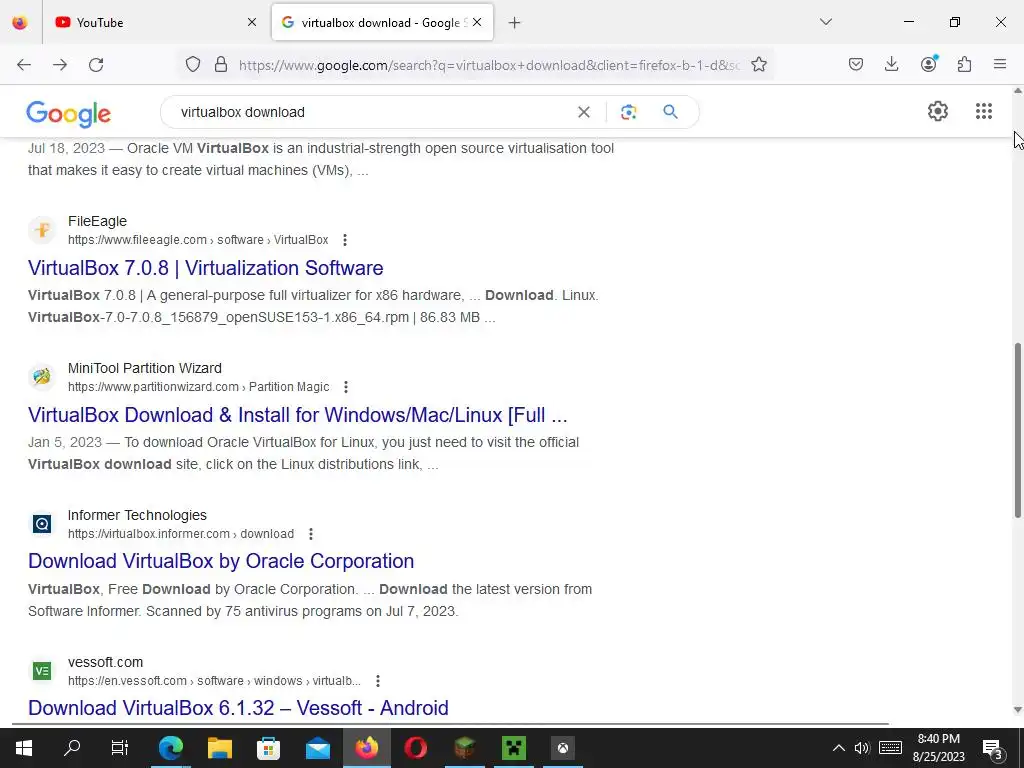The height and width of the screenshot is (768, 1024).
Task: Open the extensions puzzle icon
Action: (964, 65)
